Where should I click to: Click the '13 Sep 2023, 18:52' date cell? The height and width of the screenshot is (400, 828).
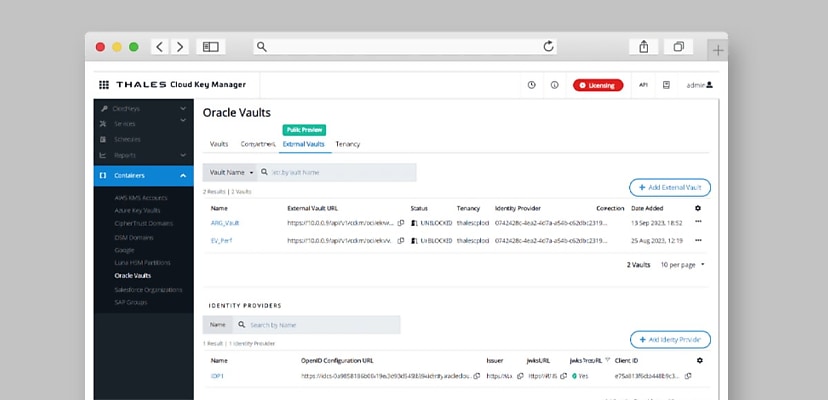coord(656,223)
